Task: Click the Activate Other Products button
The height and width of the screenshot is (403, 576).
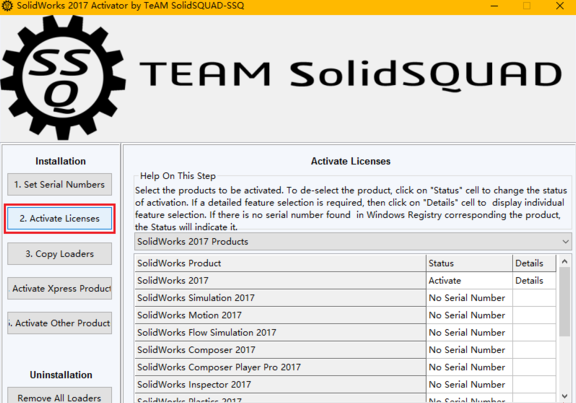Action: 60,323
